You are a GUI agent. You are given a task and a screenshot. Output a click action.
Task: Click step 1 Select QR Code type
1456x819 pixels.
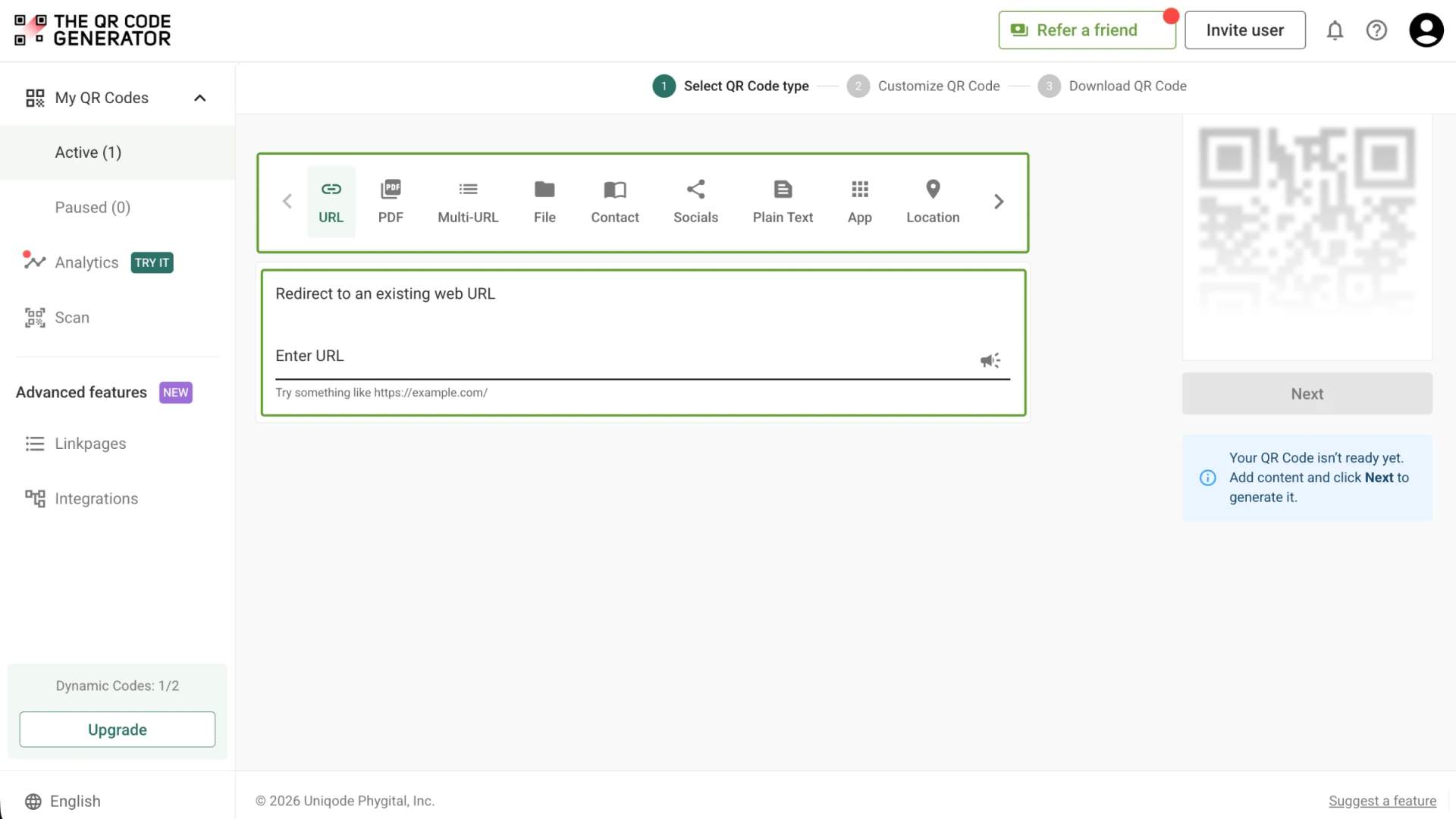(x=730, y=86)
